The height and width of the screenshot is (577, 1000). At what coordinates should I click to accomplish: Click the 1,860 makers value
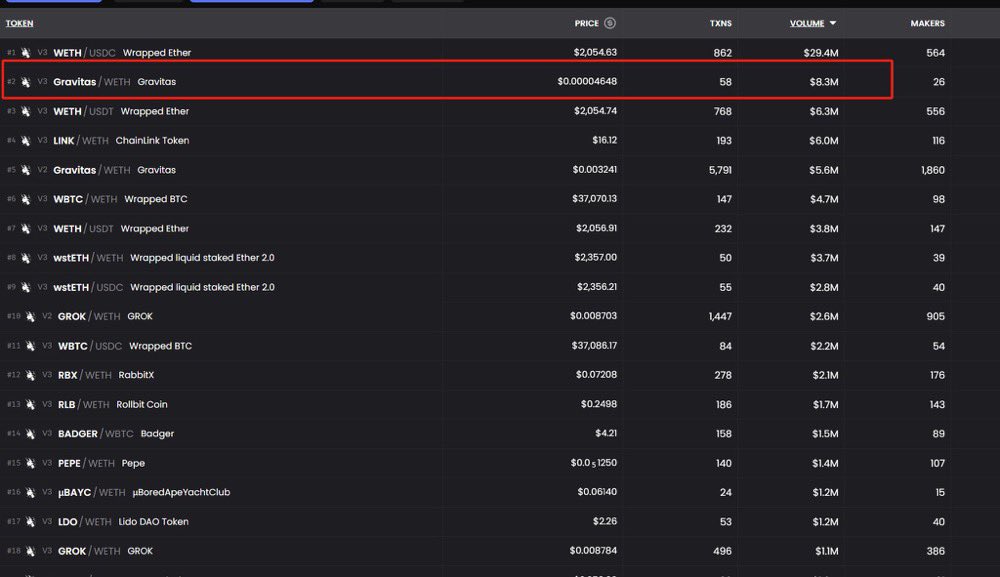pyautogui.click(x=932, y=170)
